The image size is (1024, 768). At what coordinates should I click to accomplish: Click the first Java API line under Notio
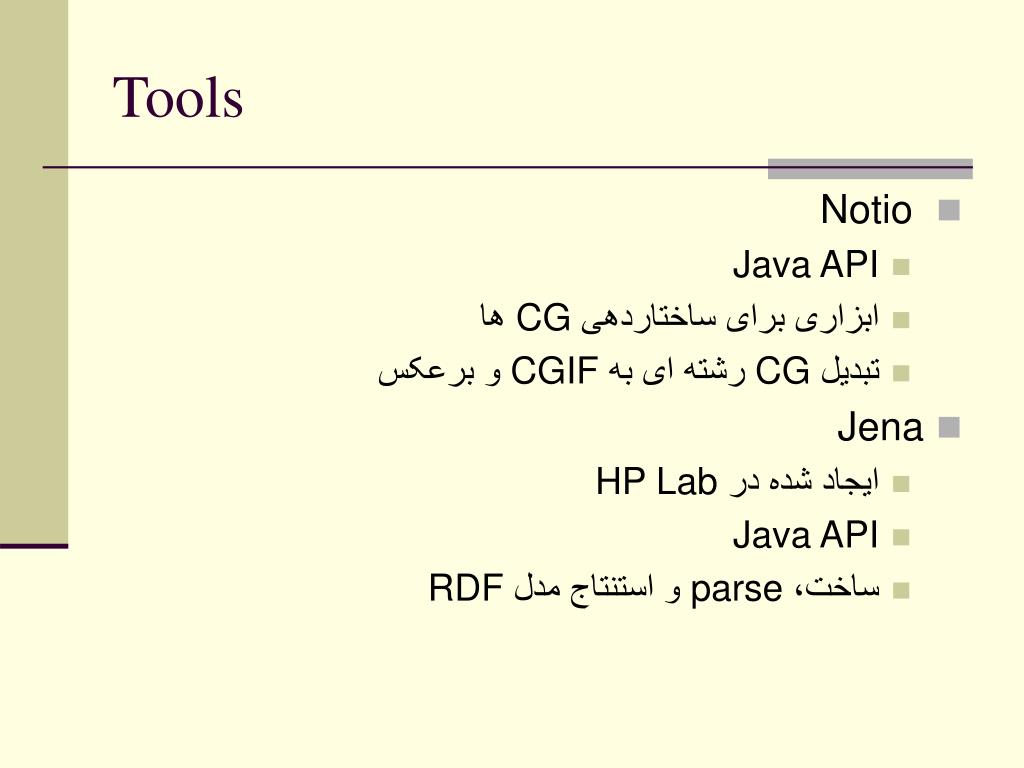pyautogui.click(x=805, y=265)
